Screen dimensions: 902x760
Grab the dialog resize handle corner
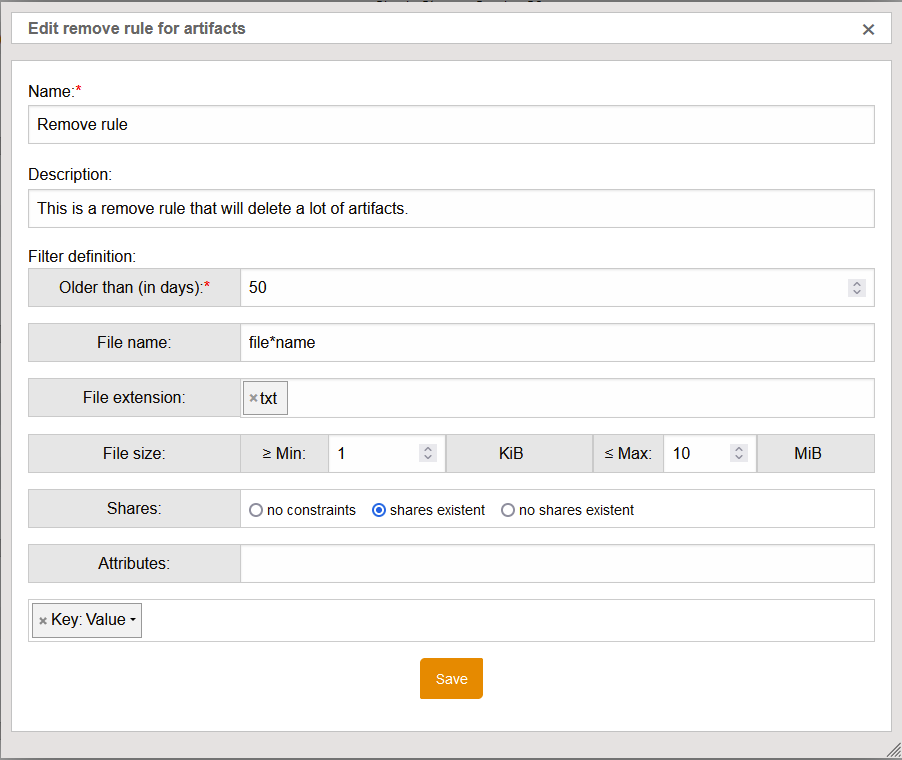(x=893, y=751)
